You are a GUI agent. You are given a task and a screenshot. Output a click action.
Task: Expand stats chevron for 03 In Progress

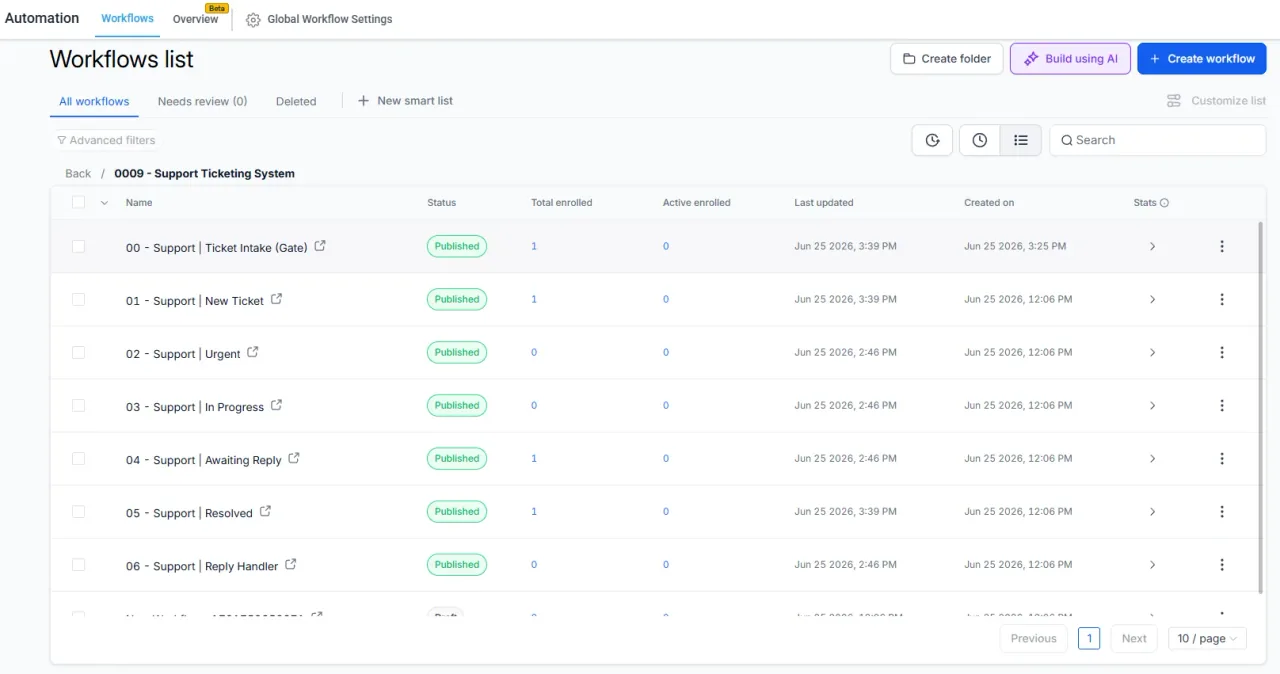click(x=1152, y=405)
